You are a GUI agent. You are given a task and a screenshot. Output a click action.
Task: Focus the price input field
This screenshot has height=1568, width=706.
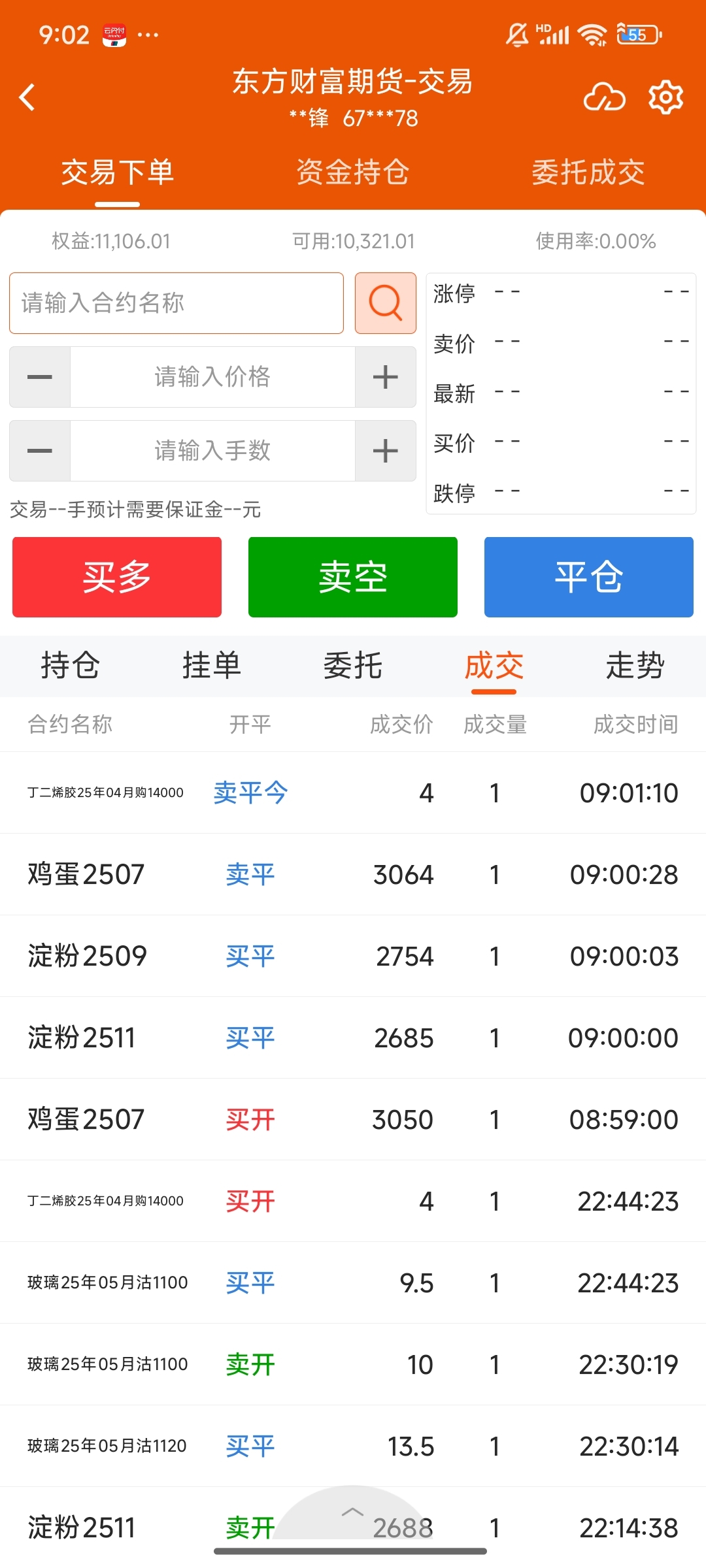tap(212, 377)
